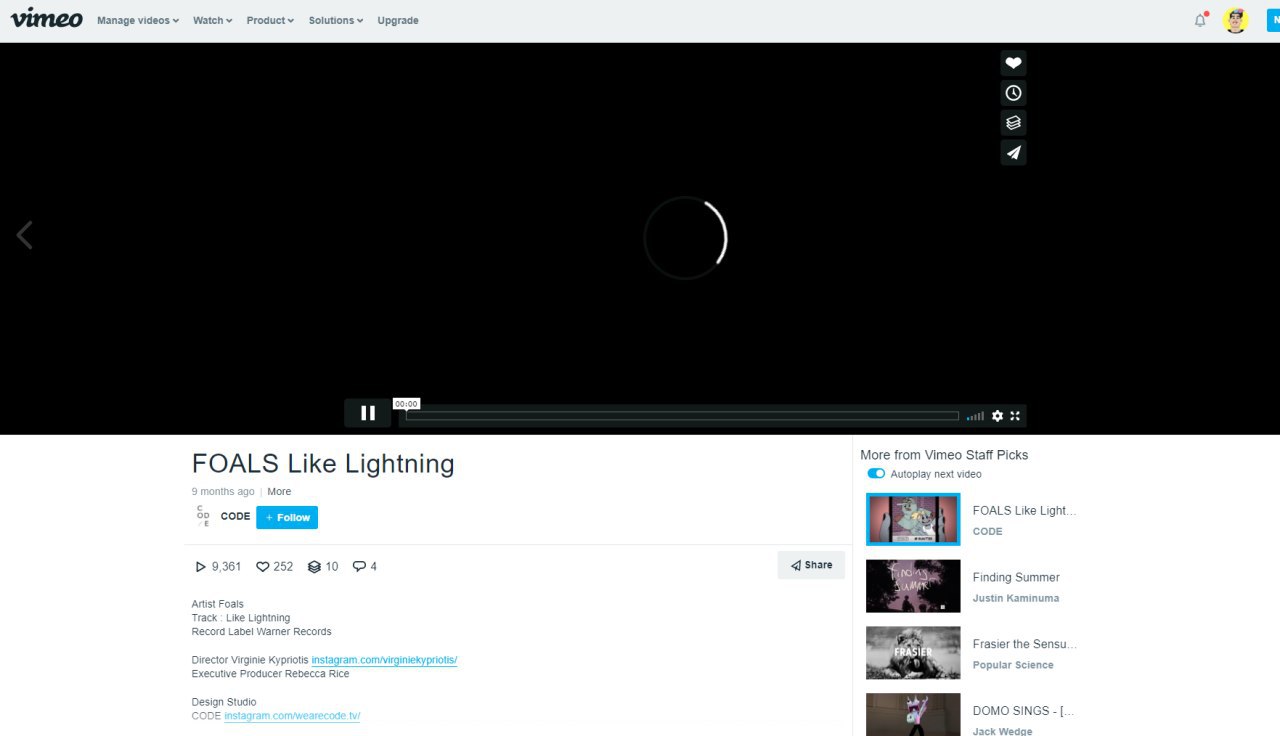Click the New video button at top right
The height and width of the screenshot is (736, 1280).
[1273, 20]
